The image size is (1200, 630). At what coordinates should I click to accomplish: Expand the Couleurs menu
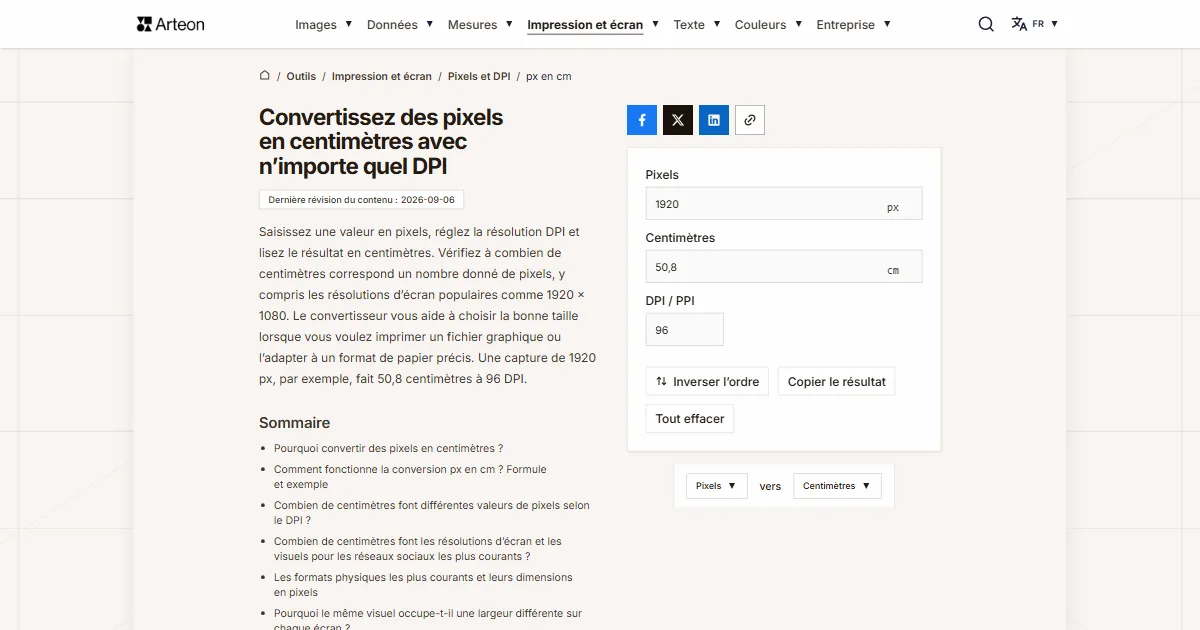point(768,24)
